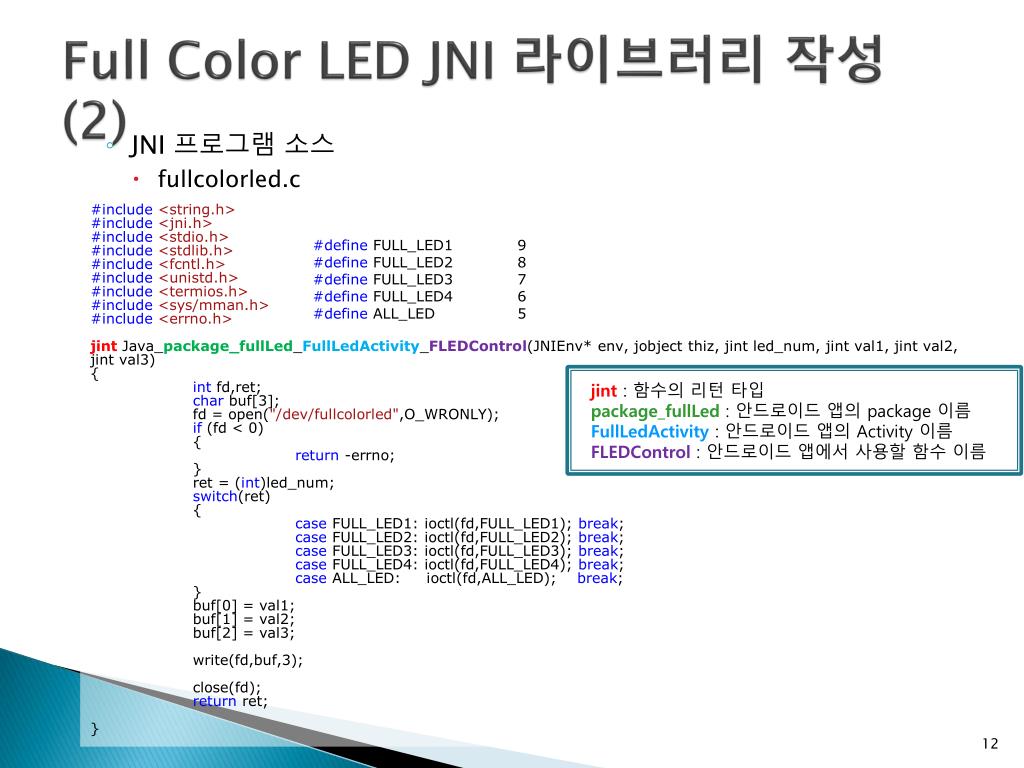This screenshot has width=1024, height=768.
Task: Click the 'case FULL_LED4:' line
Action: pyautogui.click(x=459, y=565)
